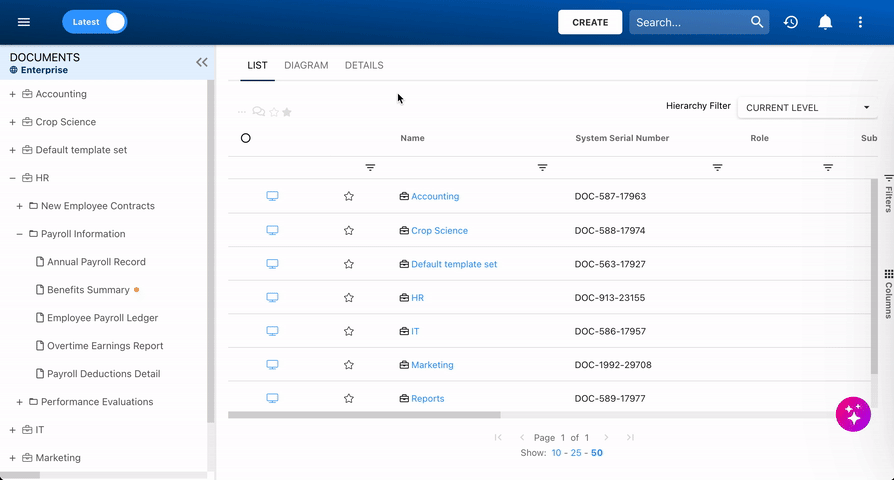Favorite the Reports row star
894x480 pixels.
(x=349, y=398)
